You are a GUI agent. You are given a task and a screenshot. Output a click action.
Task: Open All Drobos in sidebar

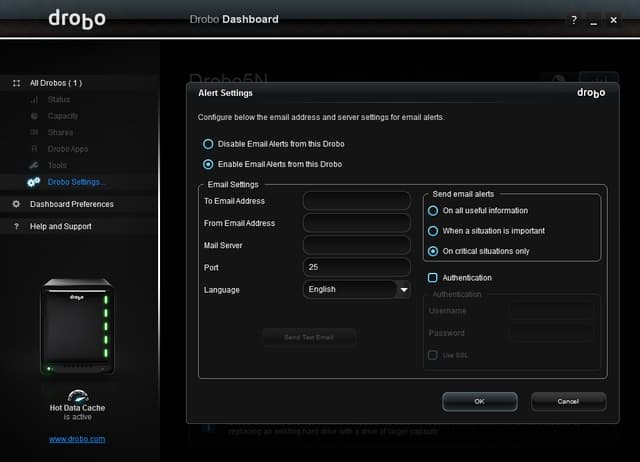pyautogui.click(x=56, y=83)
